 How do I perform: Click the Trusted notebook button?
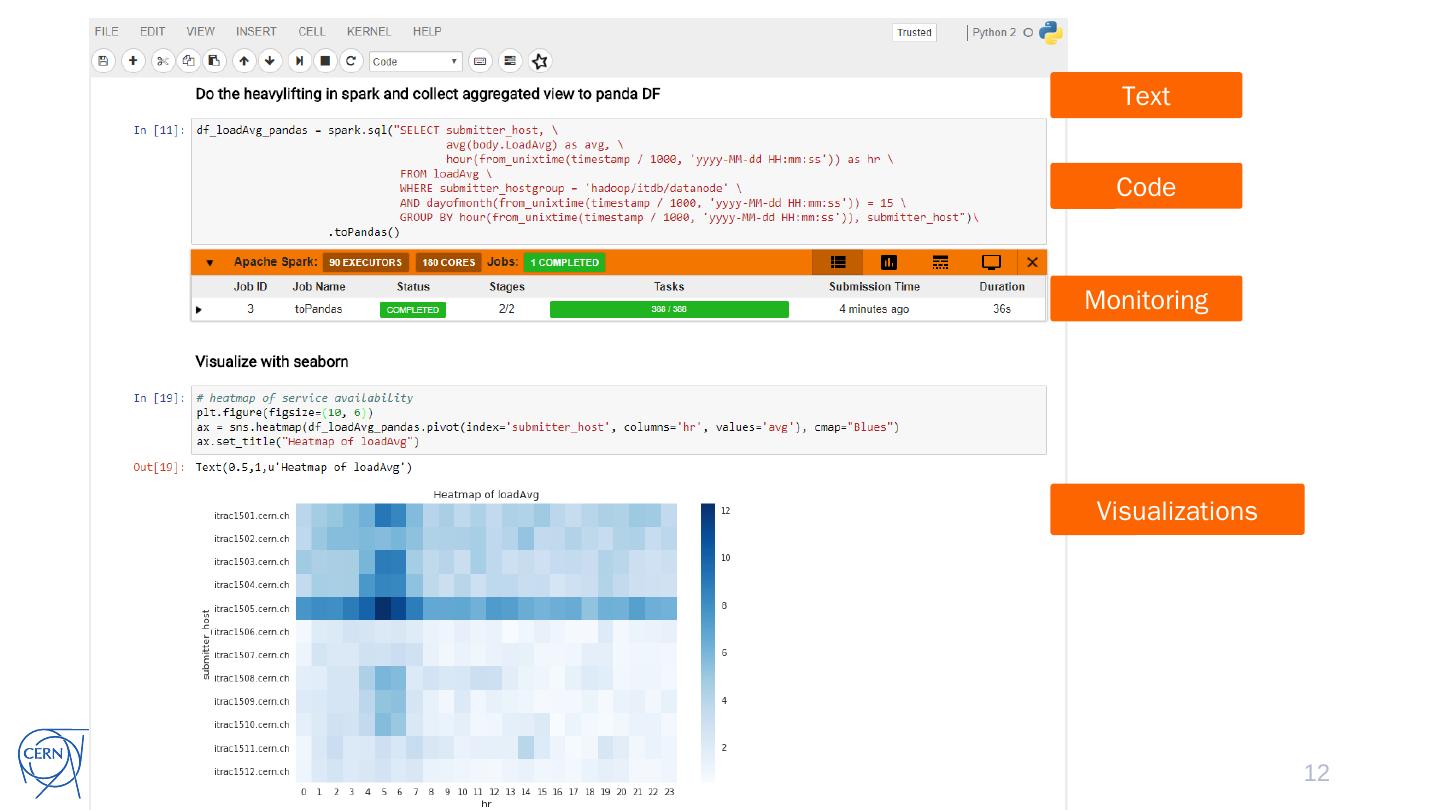[914, 33]
